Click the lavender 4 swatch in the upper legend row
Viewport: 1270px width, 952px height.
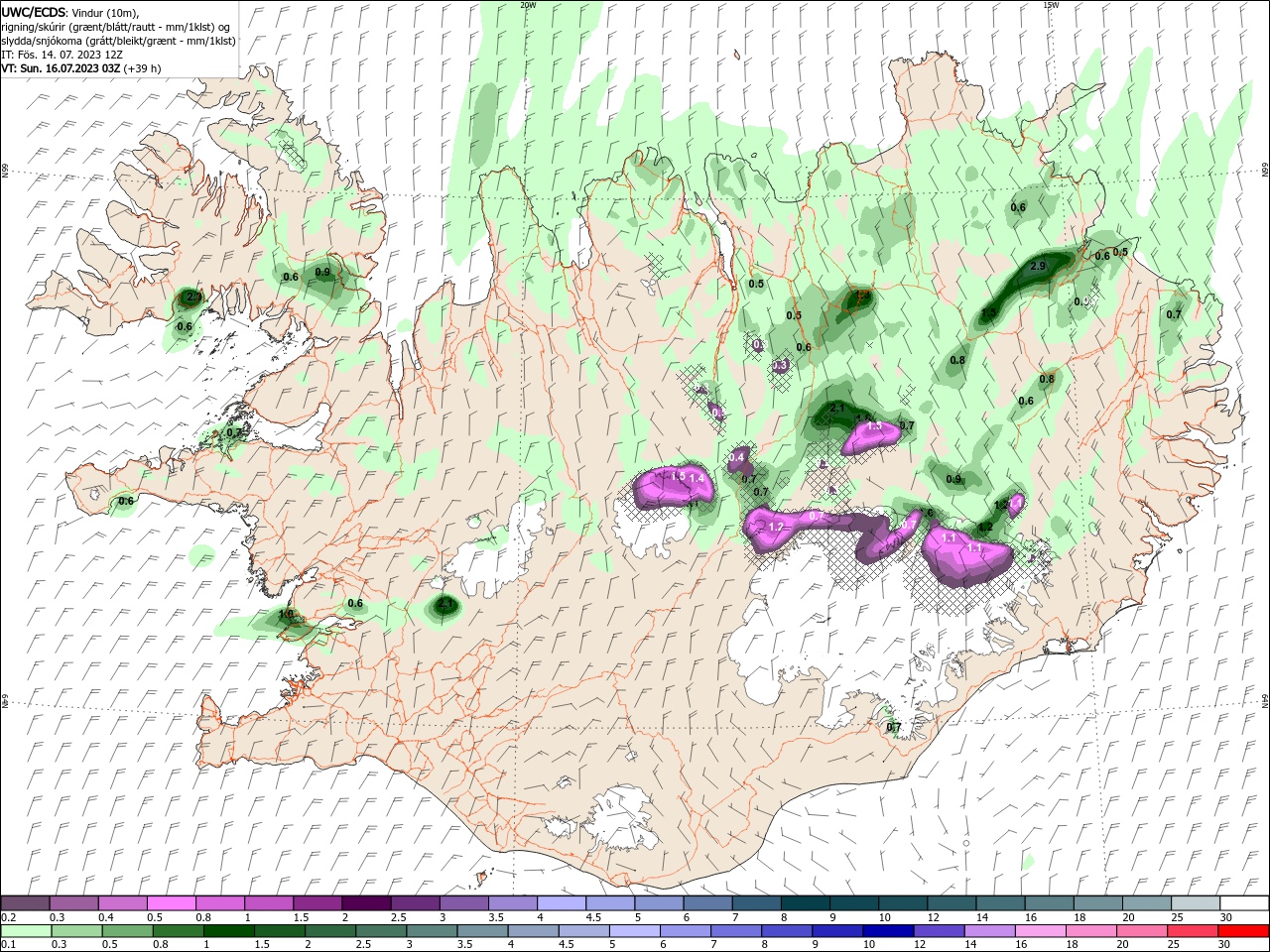pyautogui.click(x=561, y=903)
